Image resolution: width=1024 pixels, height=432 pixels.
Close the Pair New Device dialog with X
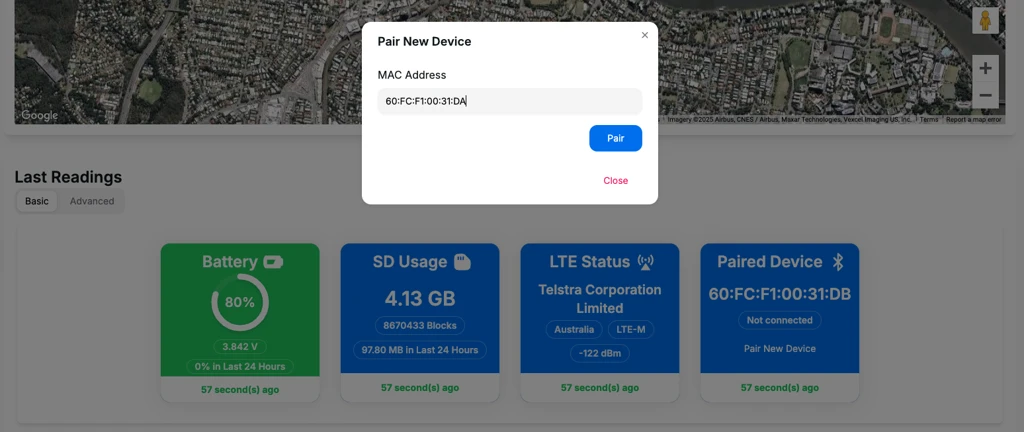coord(645,35)
